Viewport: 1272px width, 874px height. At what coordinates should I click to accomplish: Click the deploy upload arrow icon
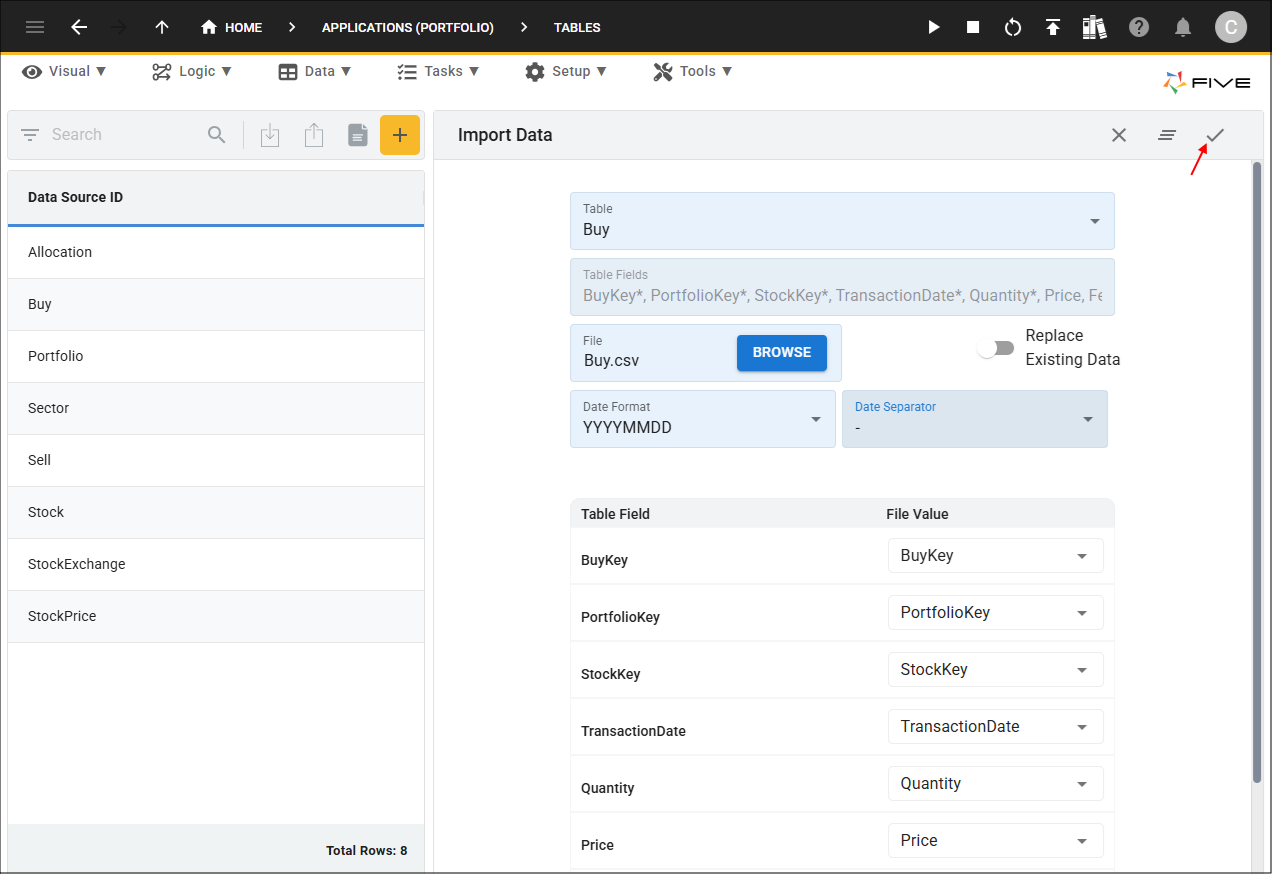(x=1053, y=27)
